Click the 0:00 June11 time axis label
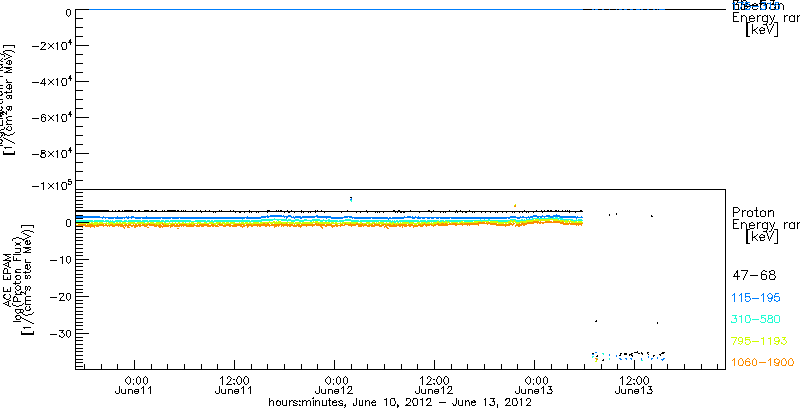Screen dimensions: 800x410 click(135, 386)
